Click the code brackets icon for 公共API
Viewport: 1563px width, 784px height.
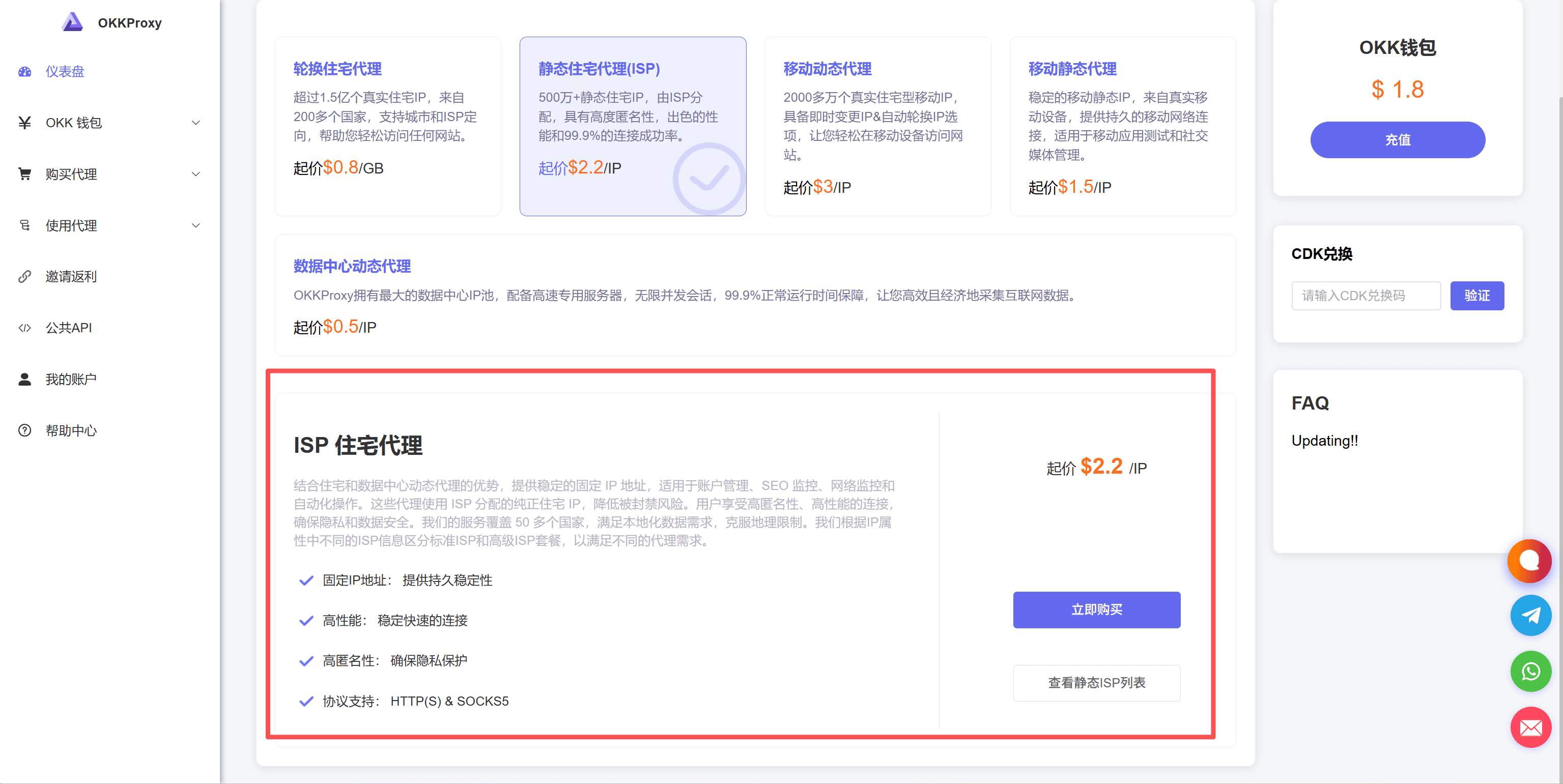coord(25,328)
